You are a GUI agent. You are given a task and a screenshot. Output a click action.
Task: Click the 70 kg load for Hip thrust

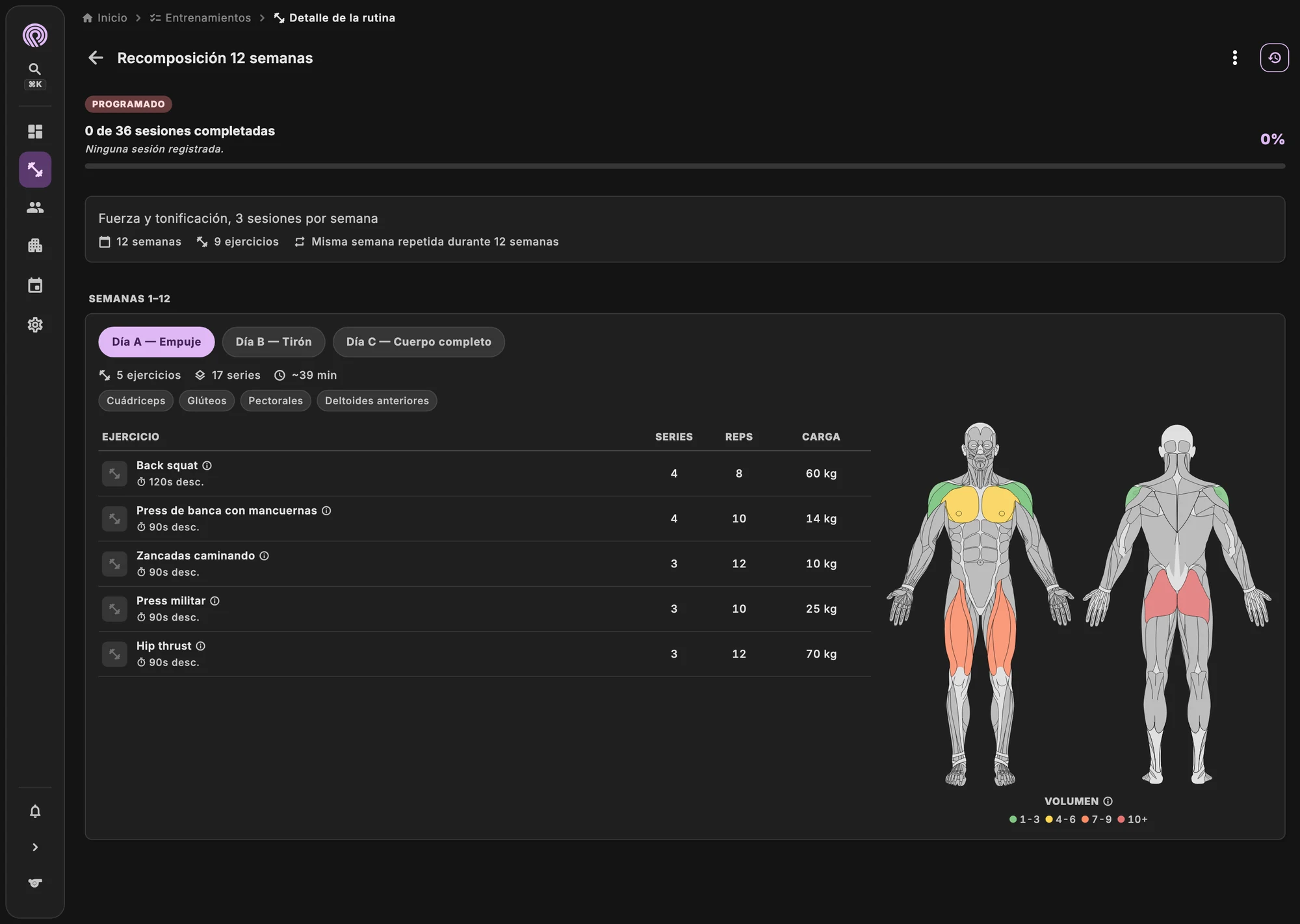coord(821,654)
